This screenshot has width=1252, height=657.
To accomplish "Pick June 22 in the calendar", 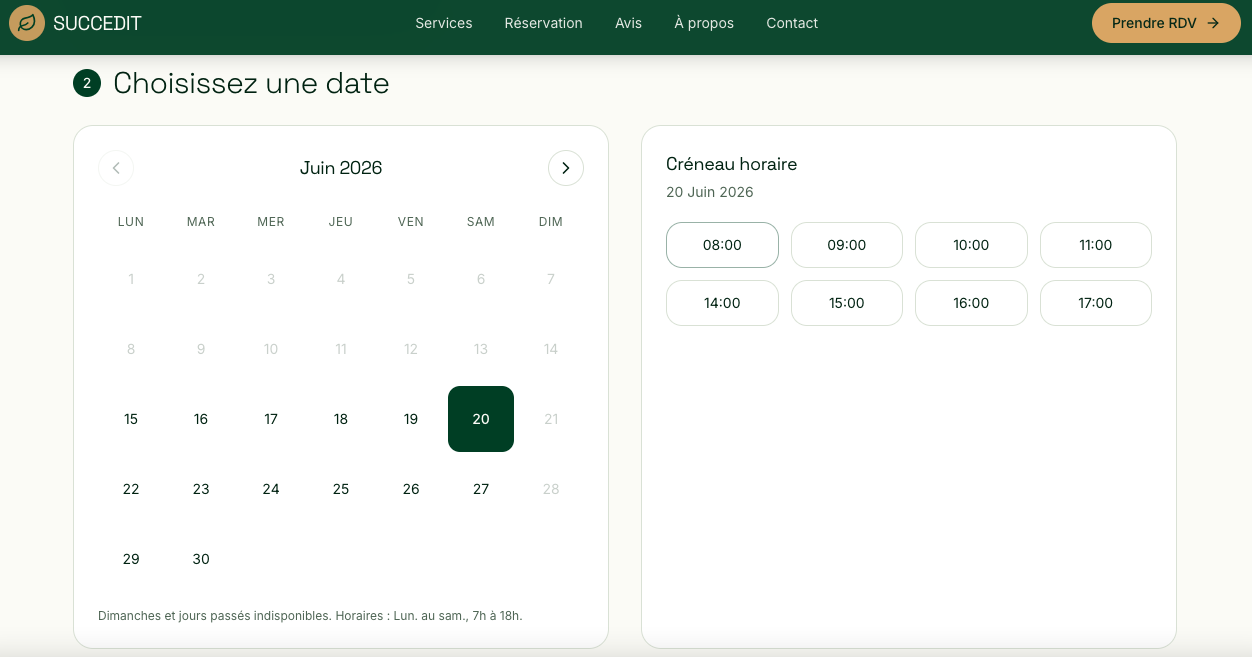I will pyautogui.click(x=131, y=489).
